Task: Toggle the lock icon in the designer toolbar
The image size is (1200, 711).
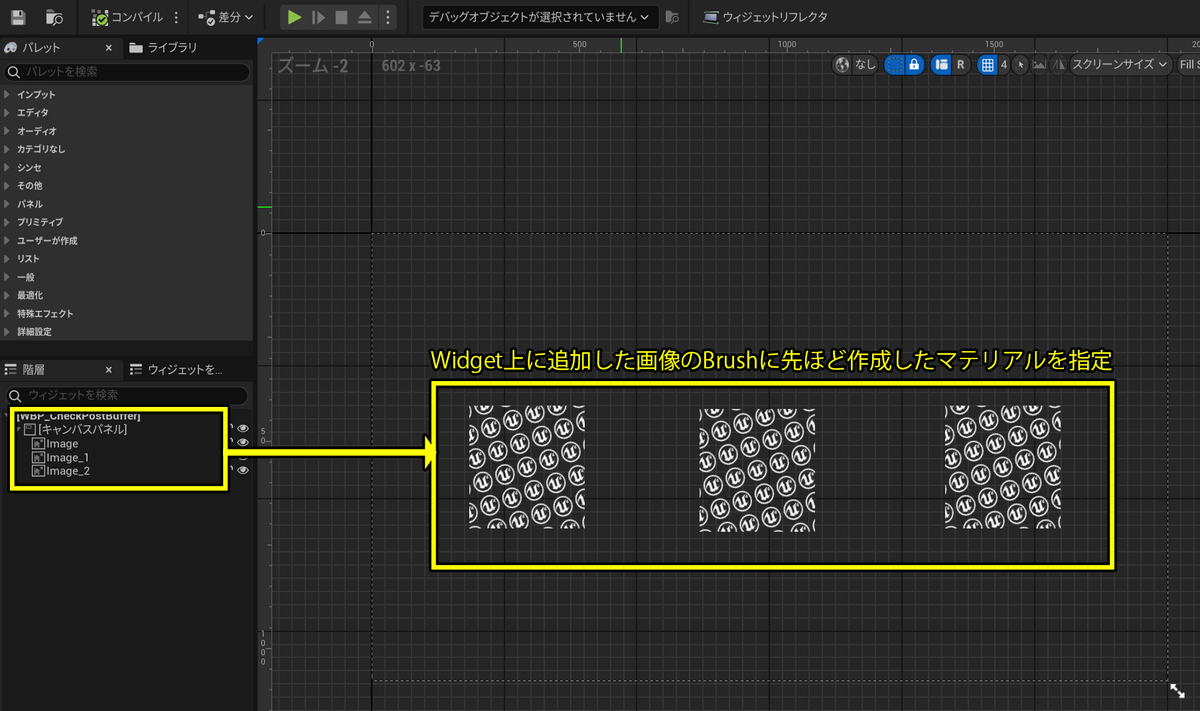Action: pyautogui.click(x=914, y=64)
